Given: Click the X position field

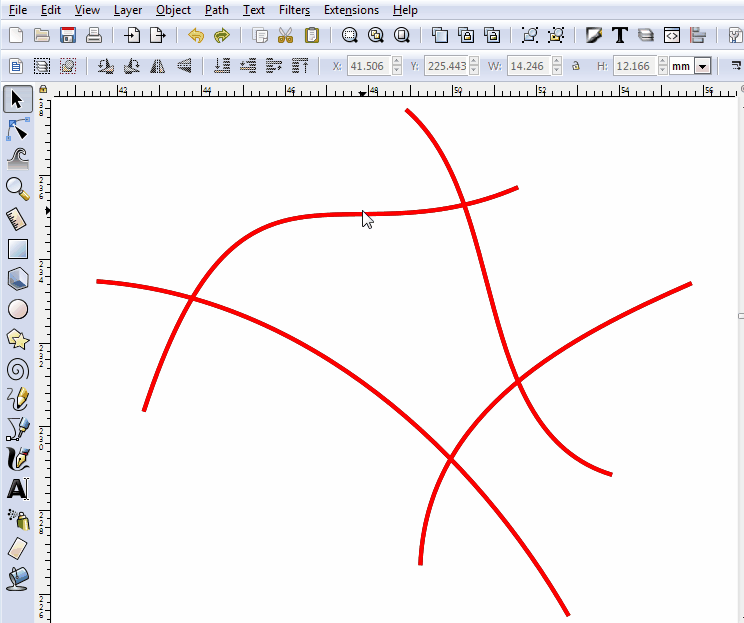Looking at the screenshot, I should point(370,66).
